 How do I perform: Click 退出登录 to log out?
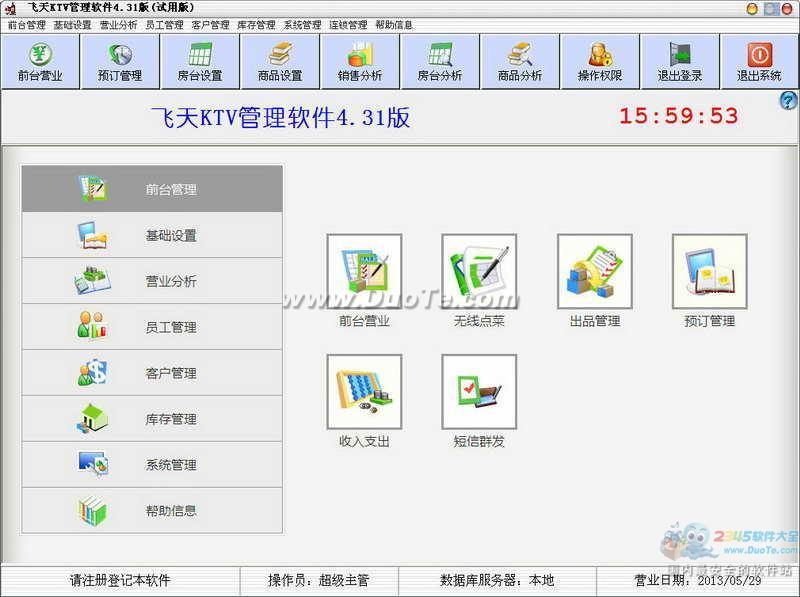coord(680,62)
